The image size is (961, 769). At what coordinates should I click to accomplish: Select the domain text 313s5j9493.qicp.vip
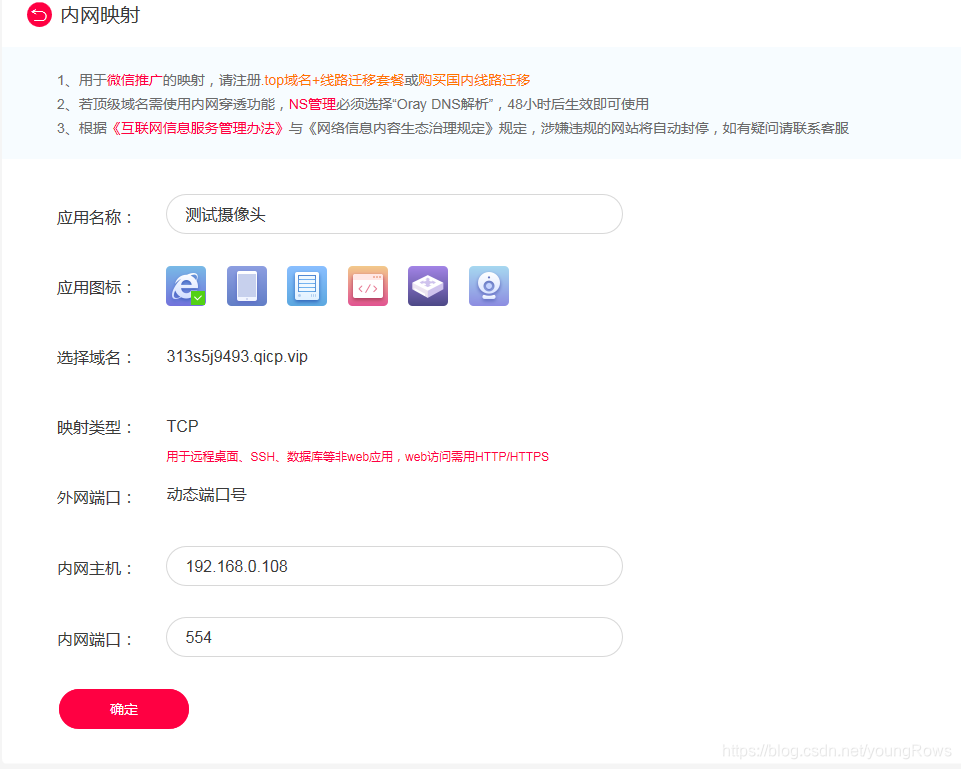(x=237, y=357)
